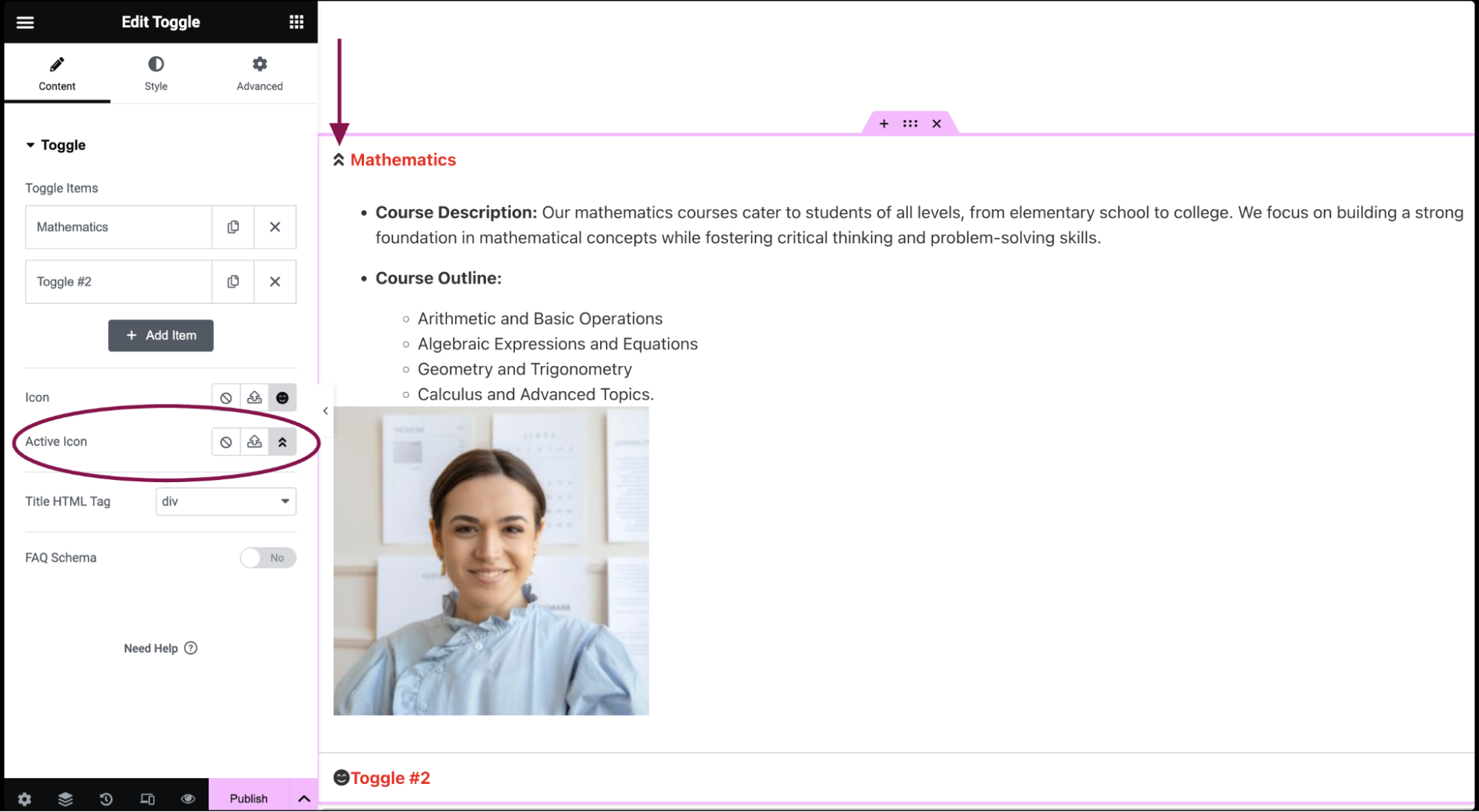
Task: Select the Title HTML Tag dropdown
Action: tap(225, 501)
